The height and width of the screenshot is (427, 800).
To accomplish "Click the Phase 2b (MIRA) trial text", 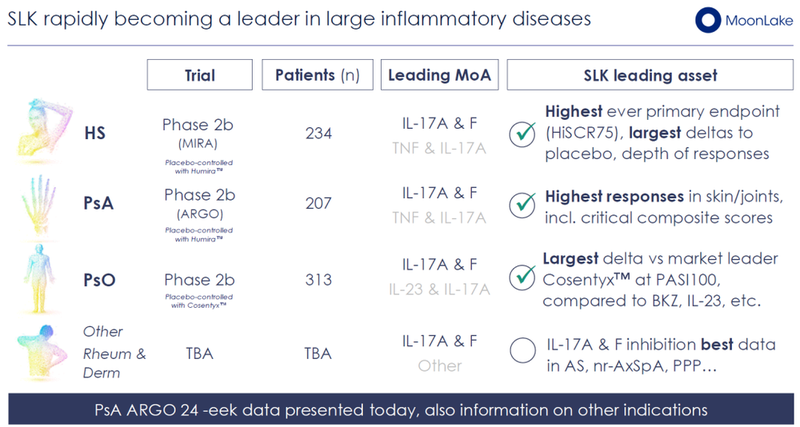I will point(198,128).
